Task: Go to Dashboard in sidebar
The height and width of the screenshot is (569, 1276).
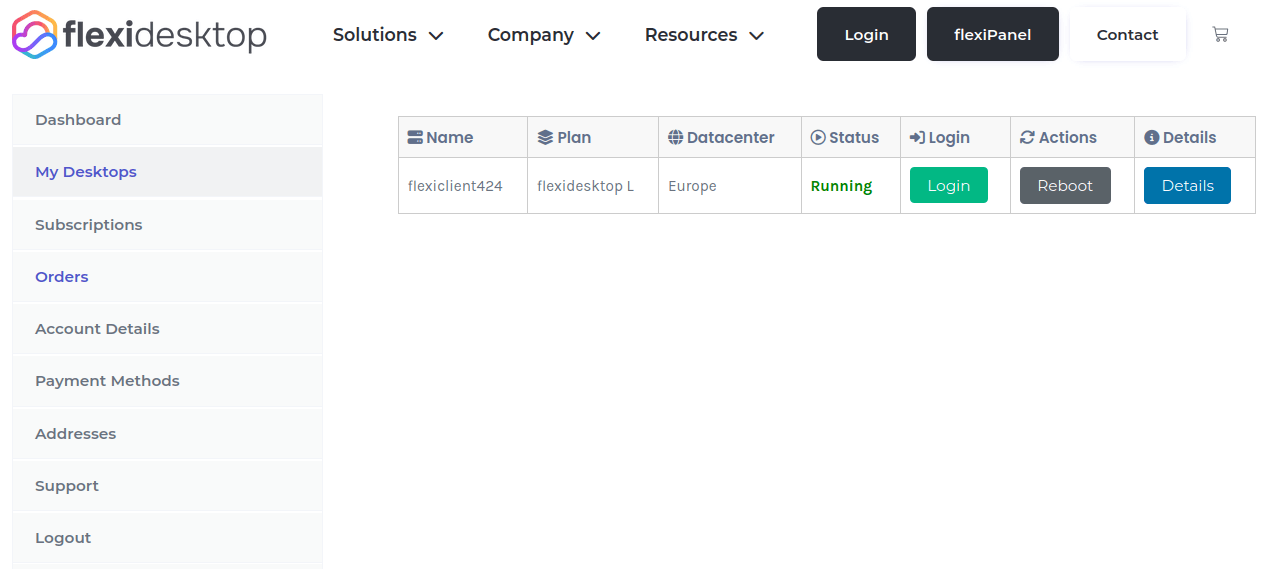Action: point(78,120)
